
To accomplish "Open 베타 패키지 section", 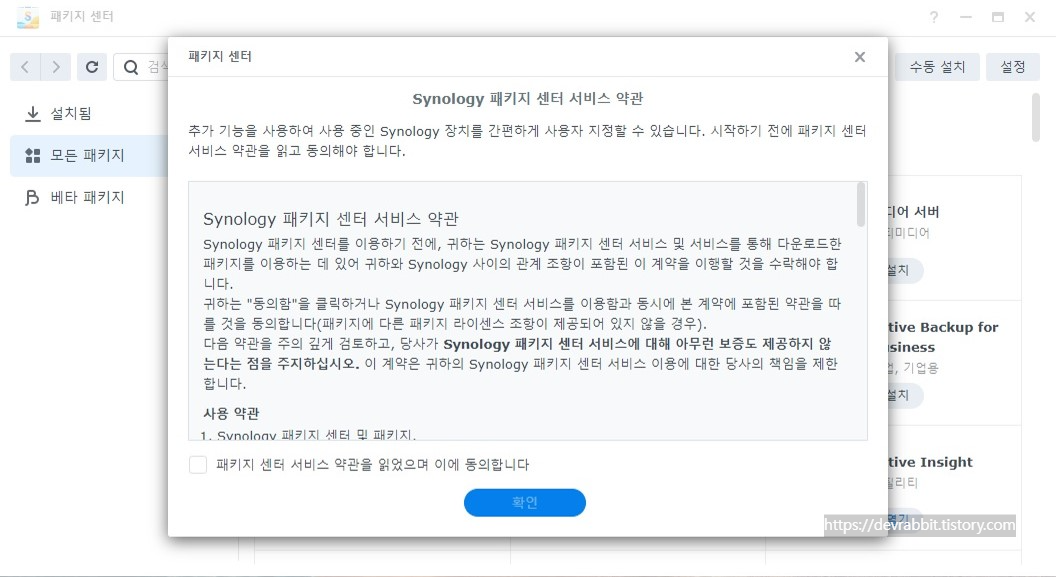I will pyautogui.click(x=89, y=197).
